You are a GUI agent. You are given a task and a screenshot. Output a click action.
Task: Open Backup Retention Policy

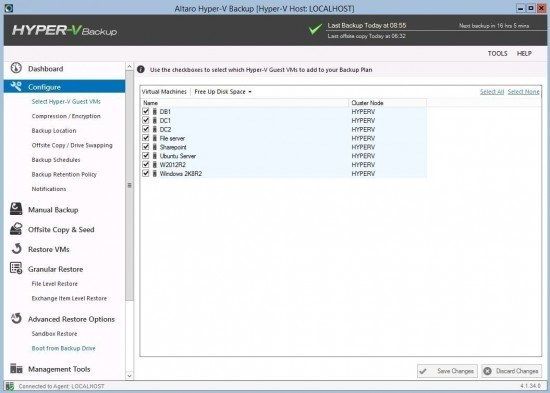(64, 174)
